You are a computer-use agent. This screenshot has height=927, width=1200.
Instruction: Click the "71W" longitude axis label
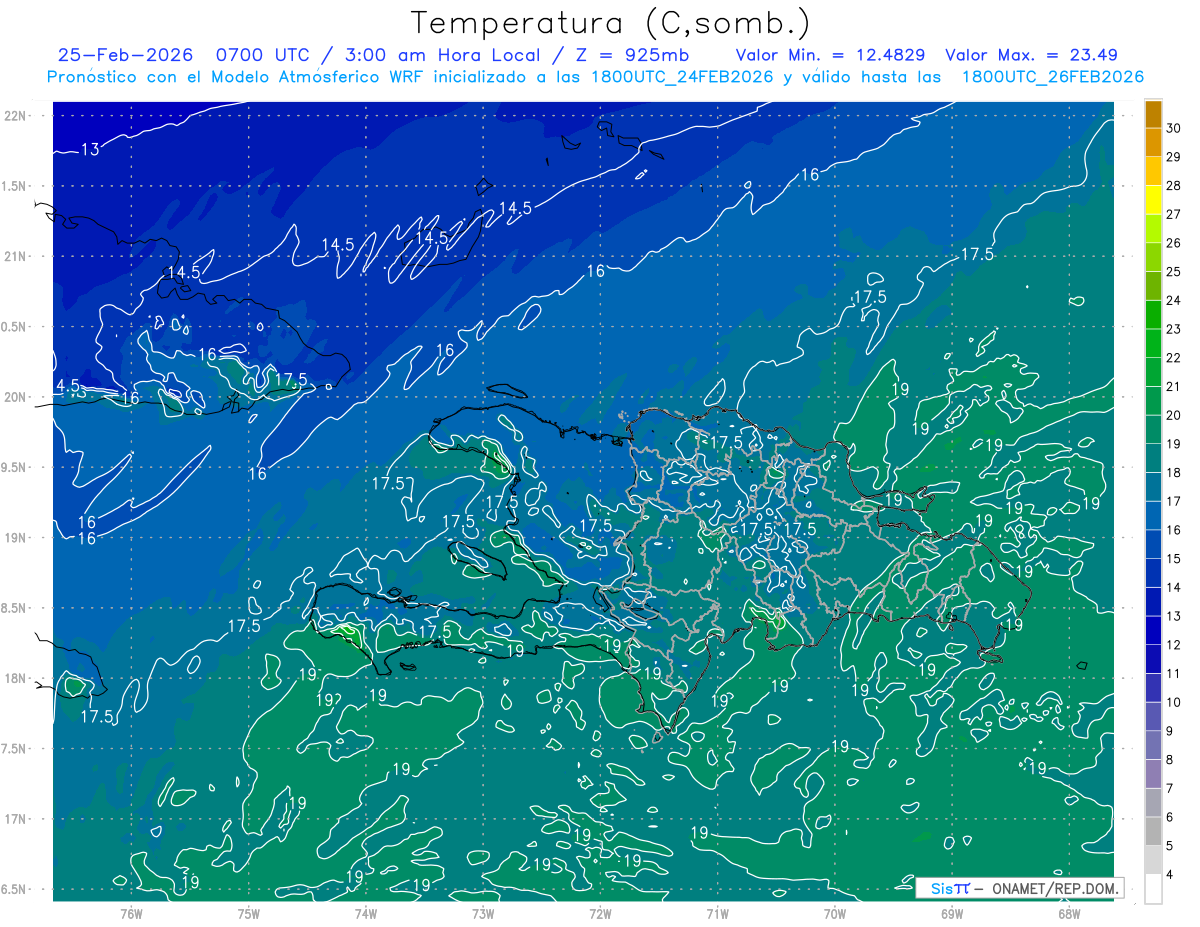coord(717,912)
